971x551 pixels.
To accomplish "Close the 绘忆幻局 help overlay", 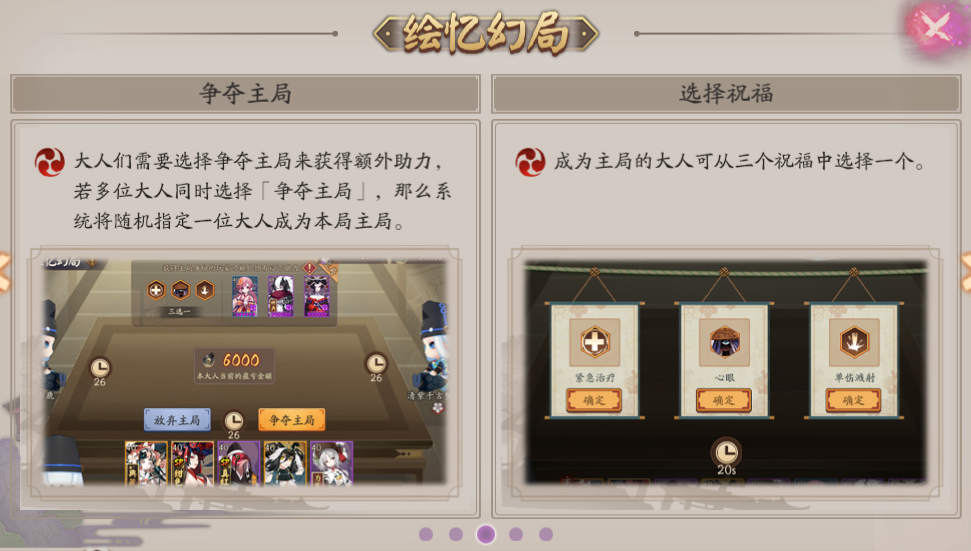I will click(x=935, y=28).
